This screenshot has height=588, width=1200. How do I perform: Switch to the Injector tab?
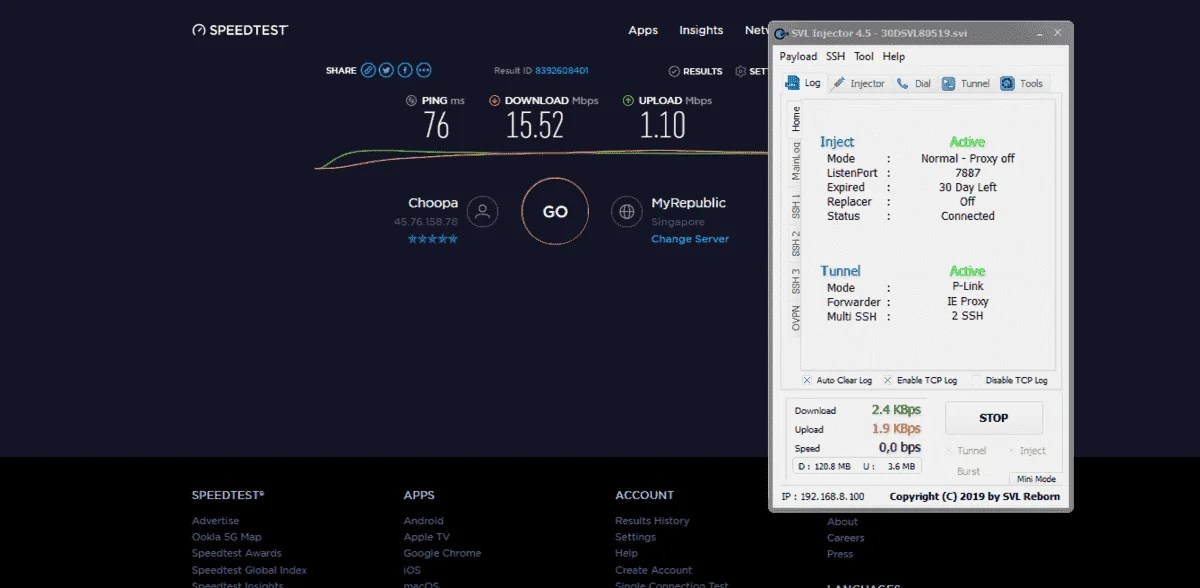click(x=859, y=83)
